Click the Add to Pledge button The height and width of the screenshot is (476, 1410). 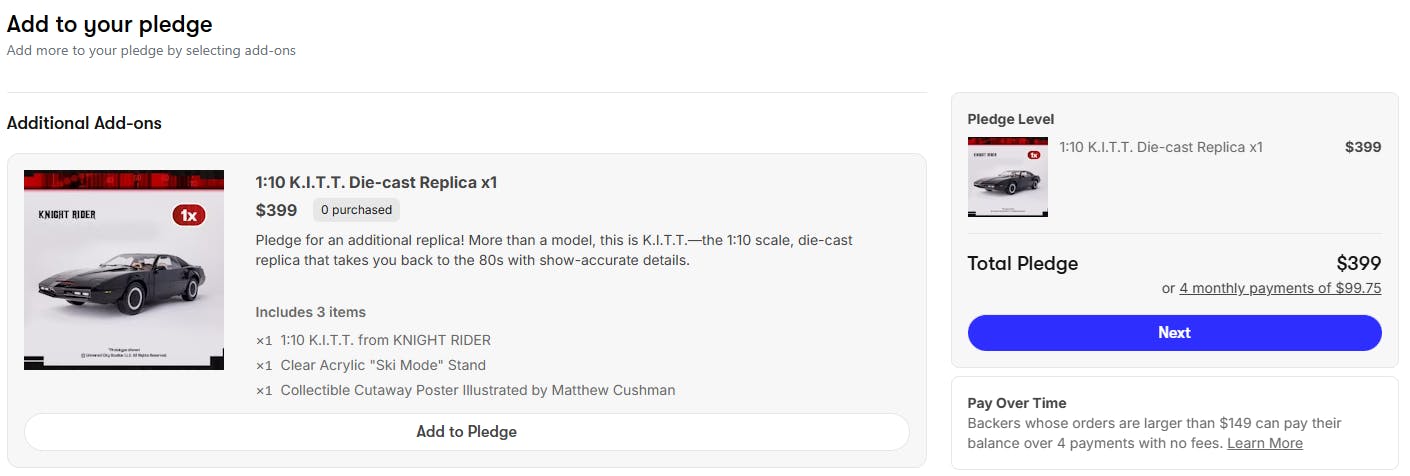click(x=466, y=432)
